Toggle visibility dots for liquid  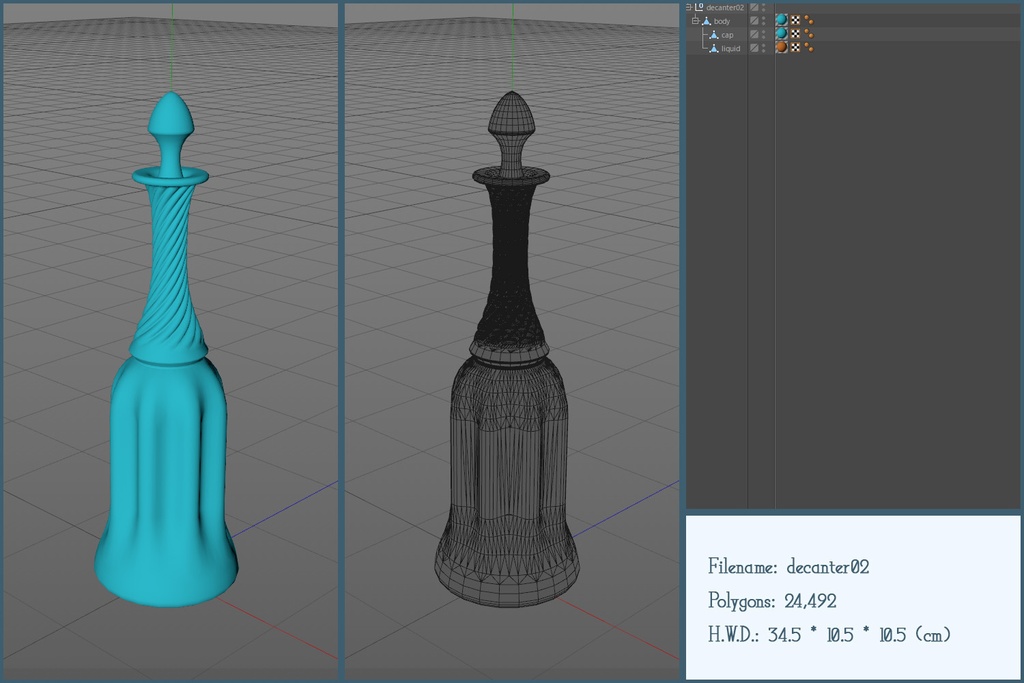tap(763, 48)
